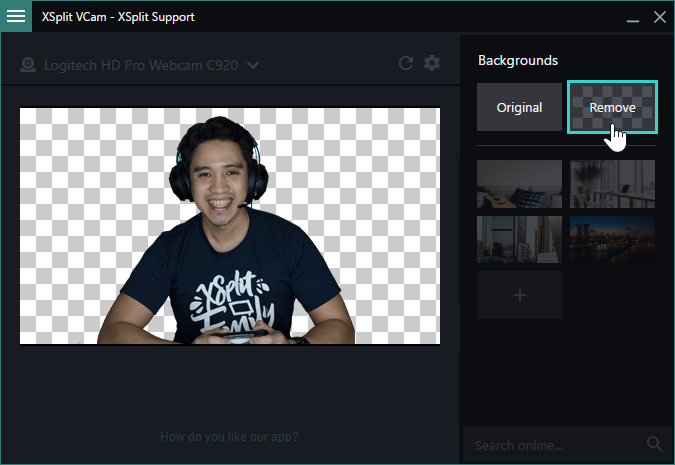Minimize the XSplit VCam window
Viewport: 675px width, 465px height.
coord(632,17)
